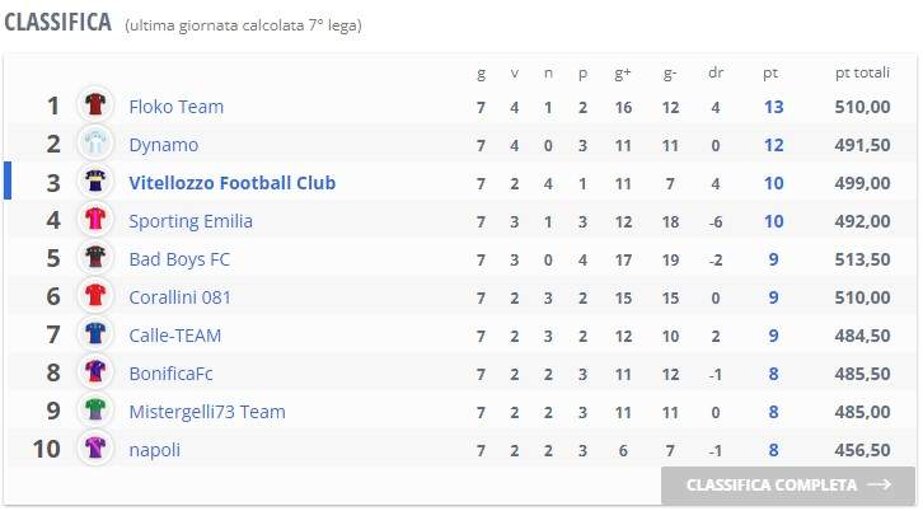The height and width of the screenshot is (511, 923).
Task: Open the Floko Team link
Action: (x=176, y=107)
